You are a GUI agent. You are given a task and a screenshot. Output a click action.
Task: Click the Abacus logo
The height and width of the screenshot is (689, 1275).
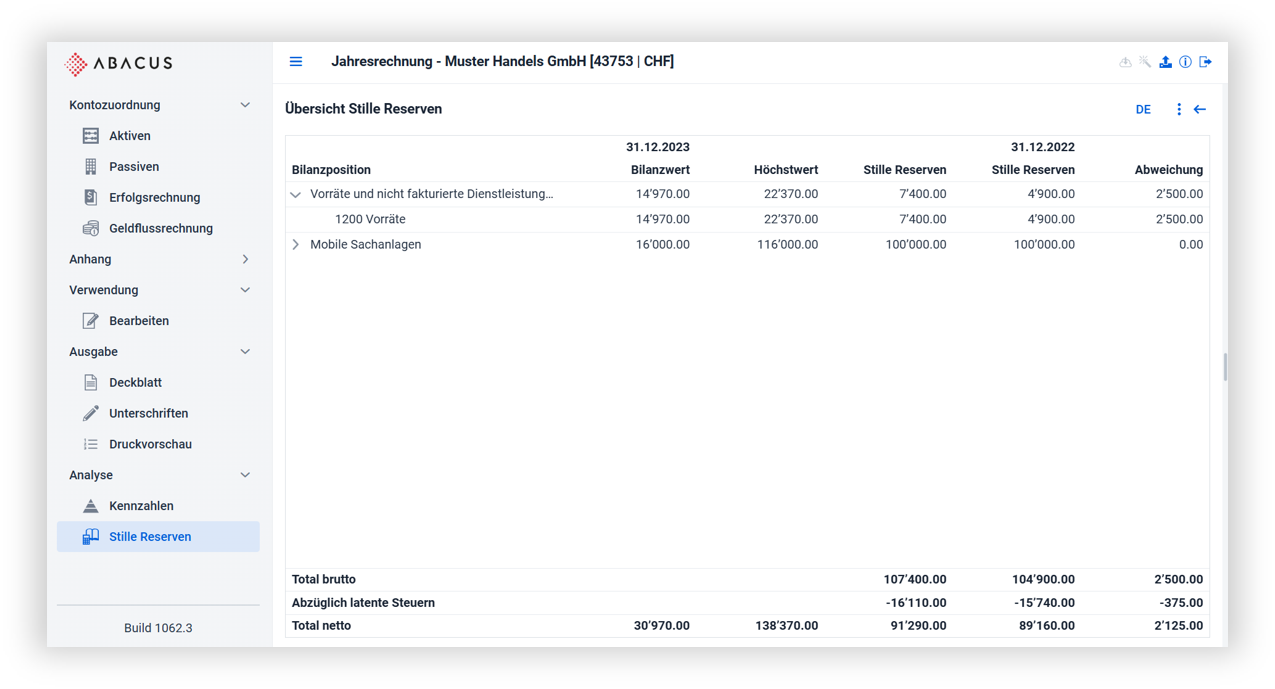click(119, 63)
